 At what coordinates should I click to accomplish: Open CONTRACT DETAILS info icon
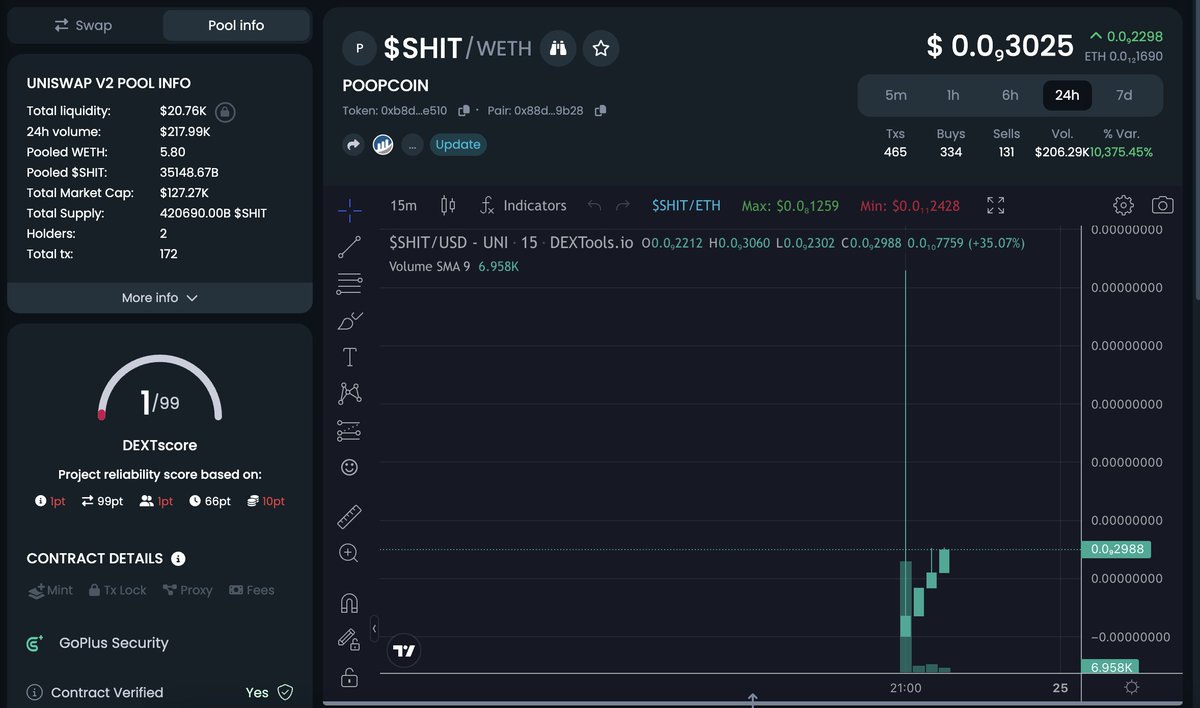(x=178, y=559)
